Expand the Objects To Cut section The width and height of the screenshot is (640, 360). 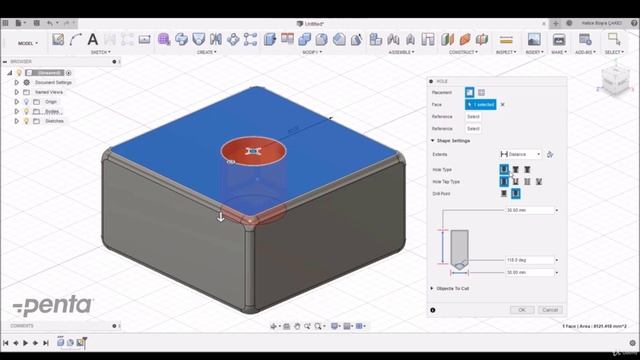(432, 288)
